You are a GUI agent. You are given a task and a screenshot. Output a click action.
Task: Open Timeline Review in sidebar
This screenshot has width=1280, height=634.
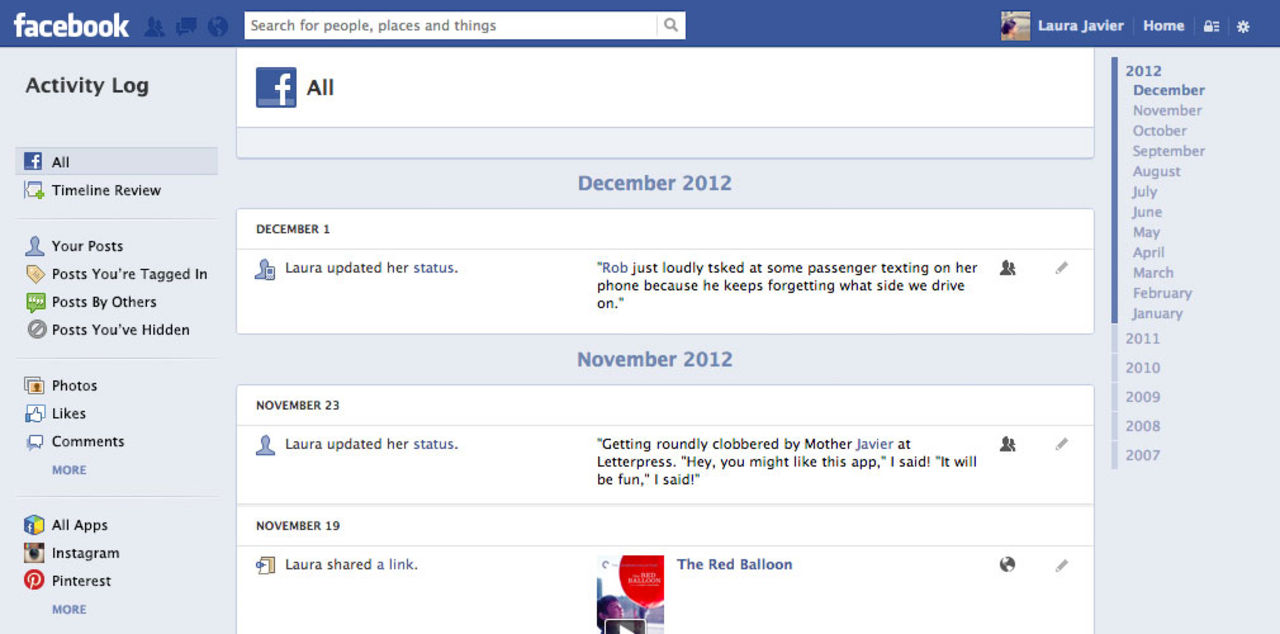click(x=106, y=190)
